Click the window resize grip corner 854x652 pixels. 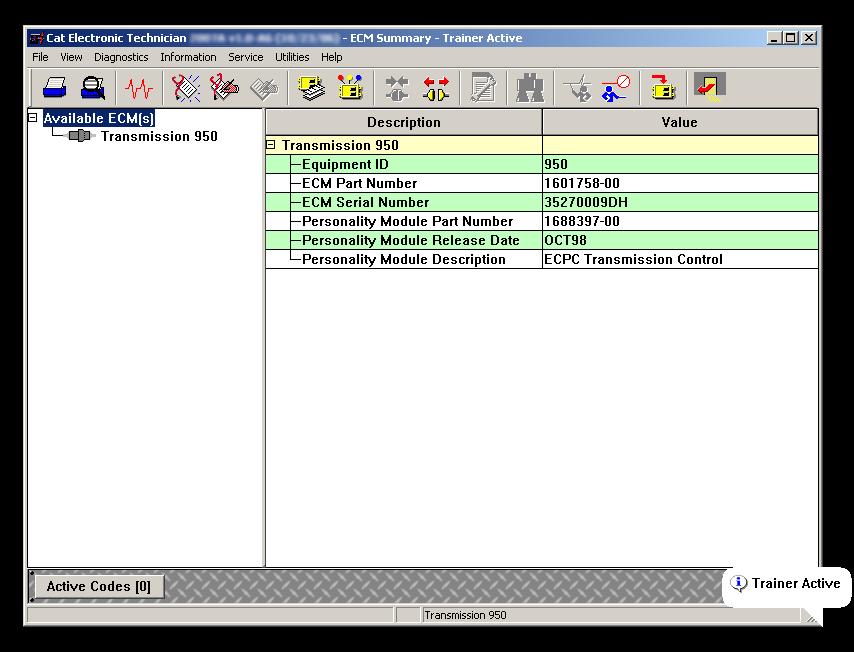pos(810,617)
